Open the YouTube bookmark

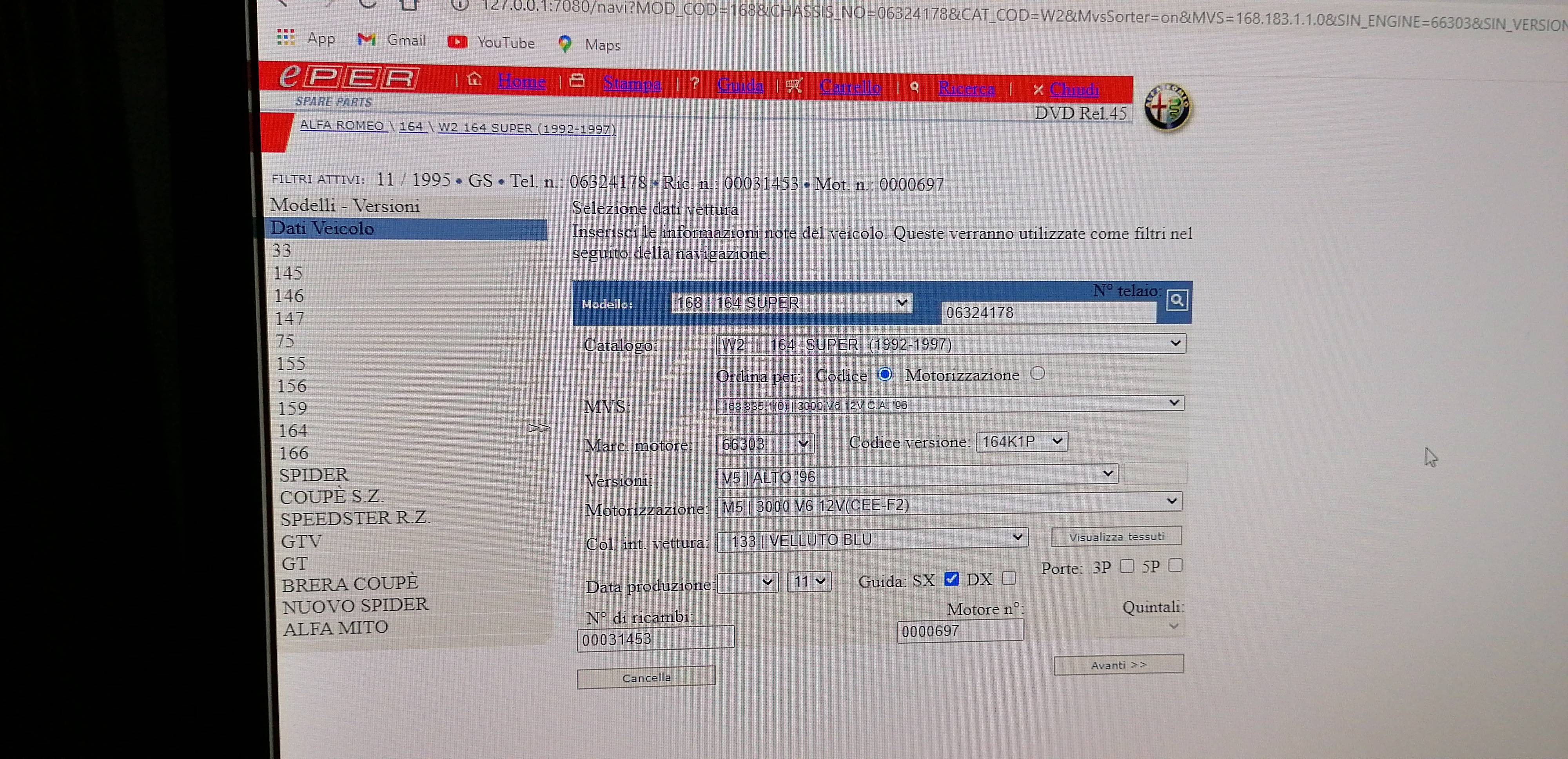(491, 42)
